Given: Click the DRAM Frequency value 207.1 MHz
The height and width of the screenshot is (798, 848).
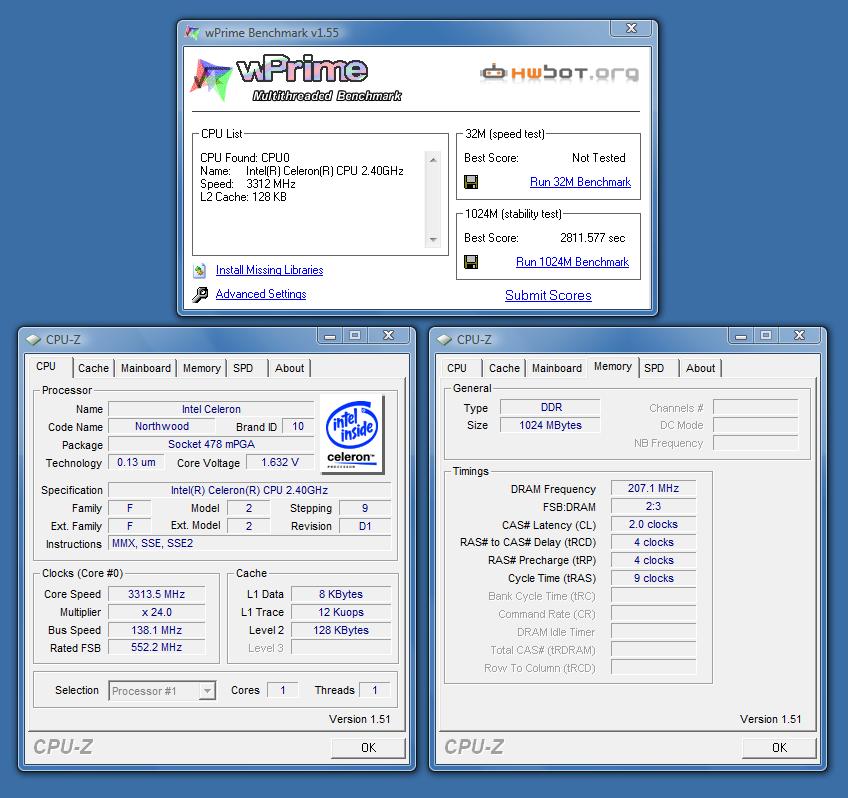Looking at the screenshot, I should click(653, 488).
